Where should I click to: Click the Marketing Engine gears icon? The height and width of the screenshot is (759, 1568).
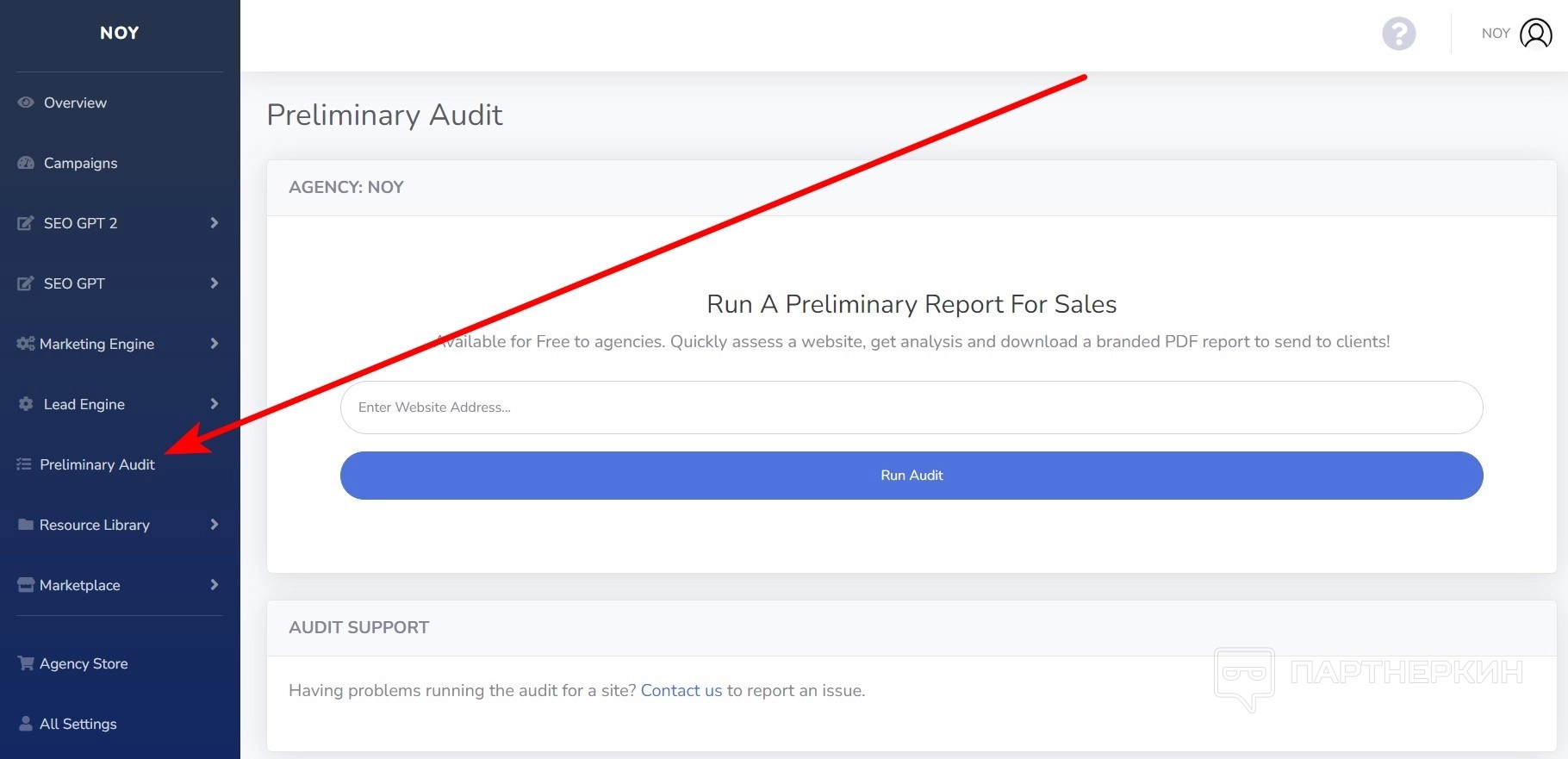pos(26,344)
